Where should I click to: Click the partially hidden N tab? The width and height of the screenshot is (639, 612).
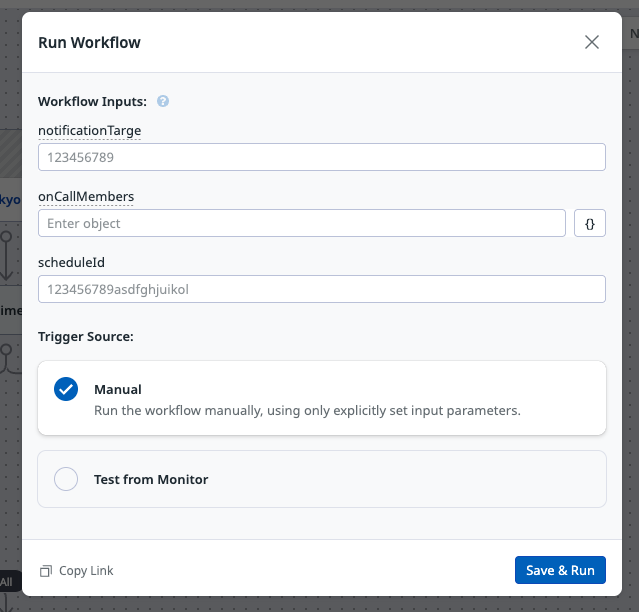[x=631, y=34]
